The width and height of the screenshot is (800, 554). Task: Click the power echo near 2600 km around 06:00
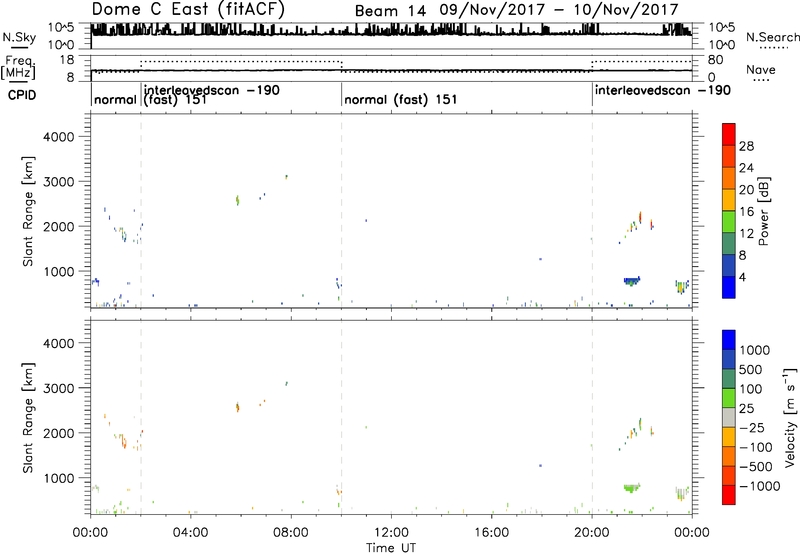[x=237, y=200]
